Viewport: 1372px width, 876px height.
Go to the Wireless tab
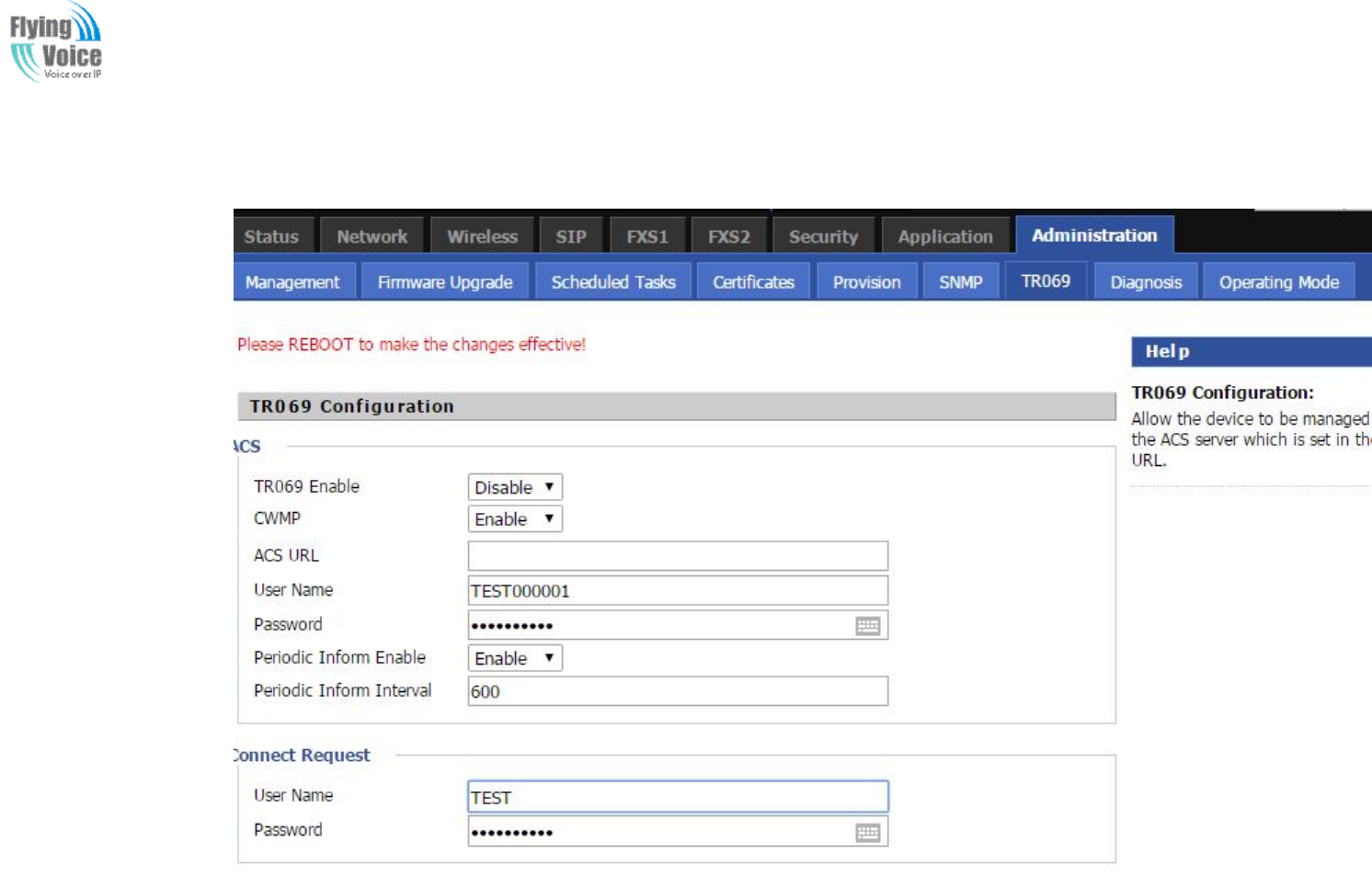[482, 236]
